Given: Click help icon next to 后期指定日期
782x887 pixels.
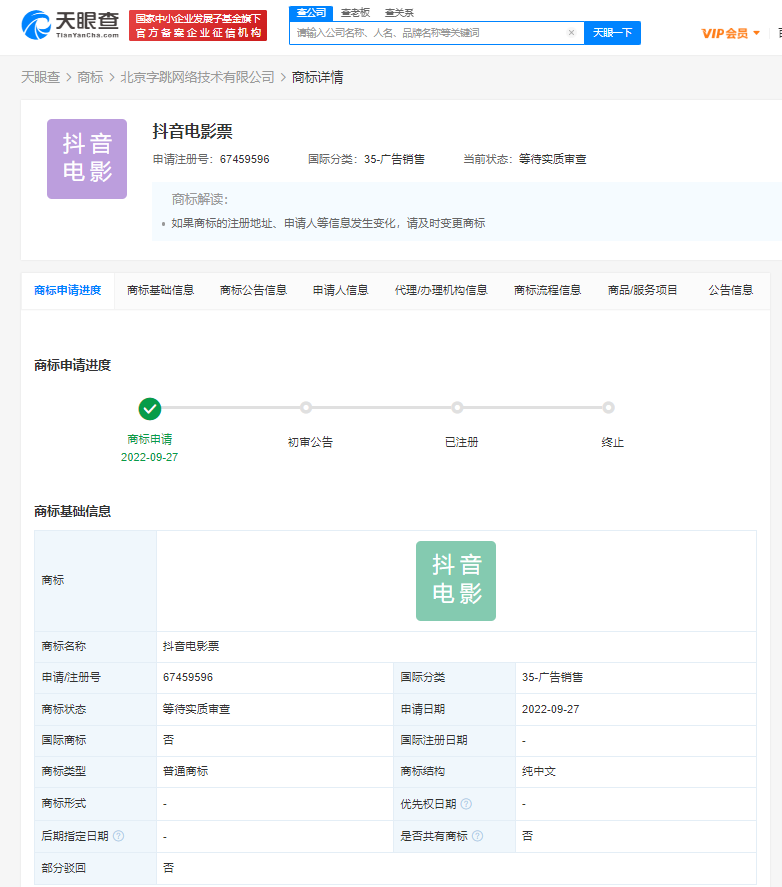Looking at the screenshot, I should [x=119, y=836].
